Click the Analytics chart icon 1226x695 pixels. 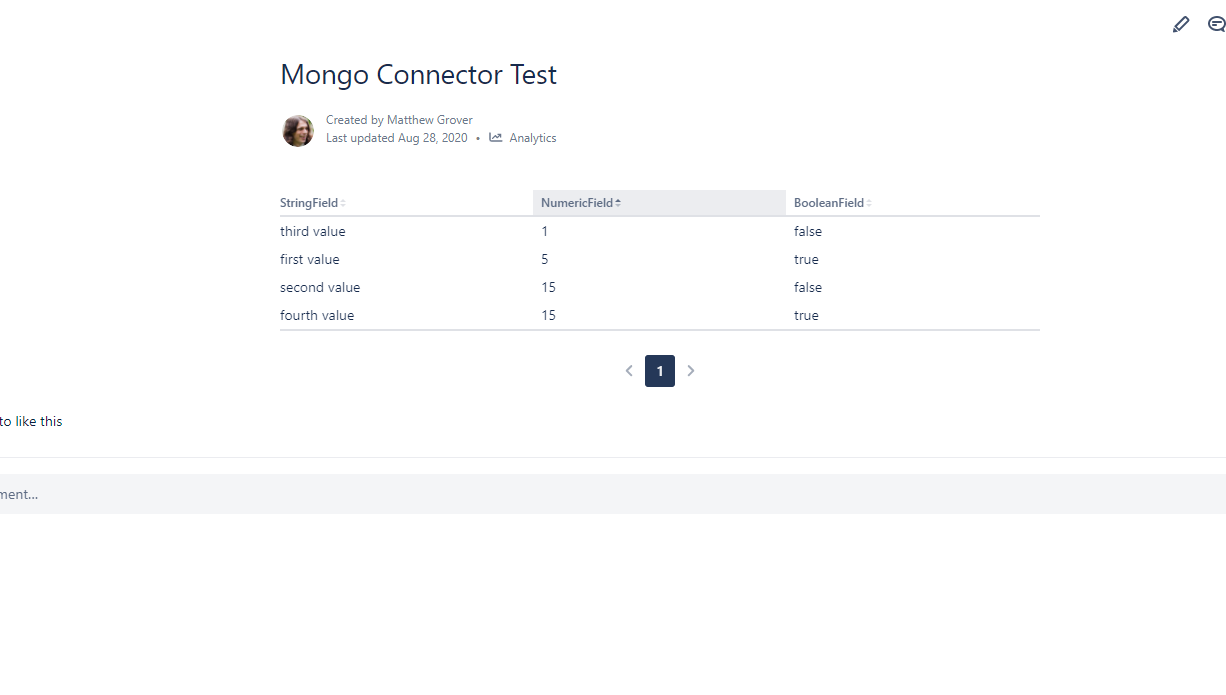(x=495, y=138)
